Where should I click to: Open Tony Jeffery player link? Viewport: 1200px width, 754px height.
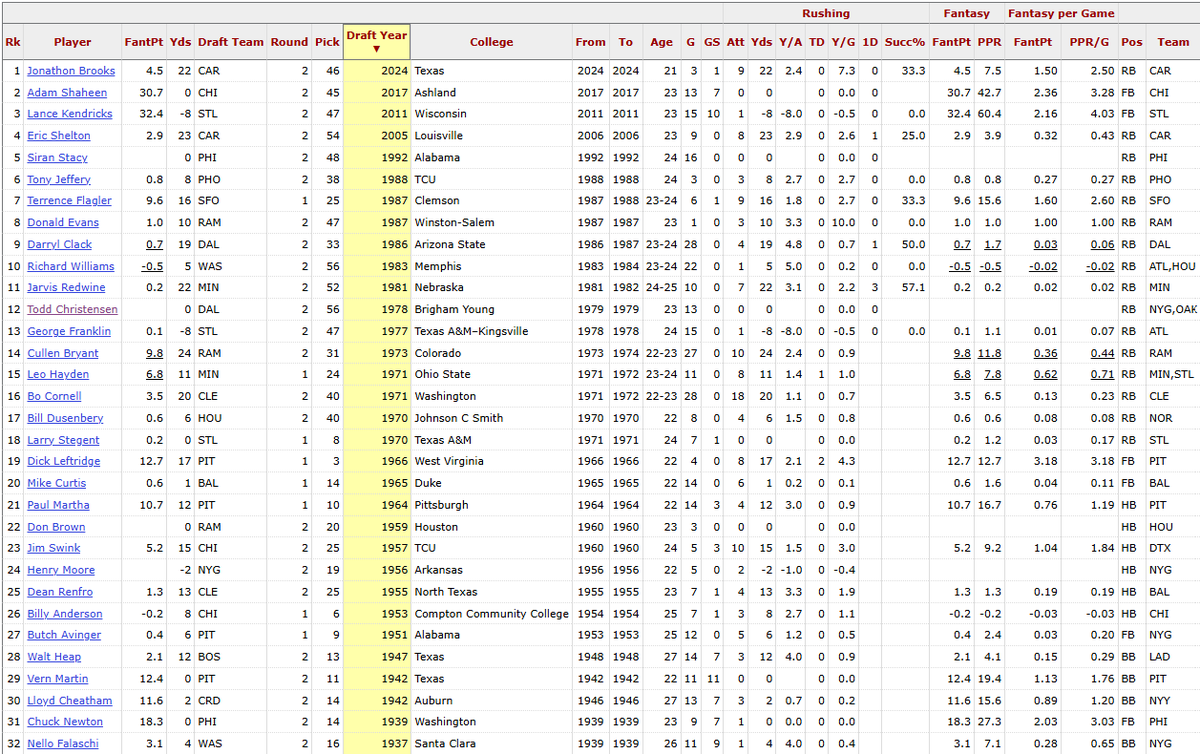tap(59, 180)
